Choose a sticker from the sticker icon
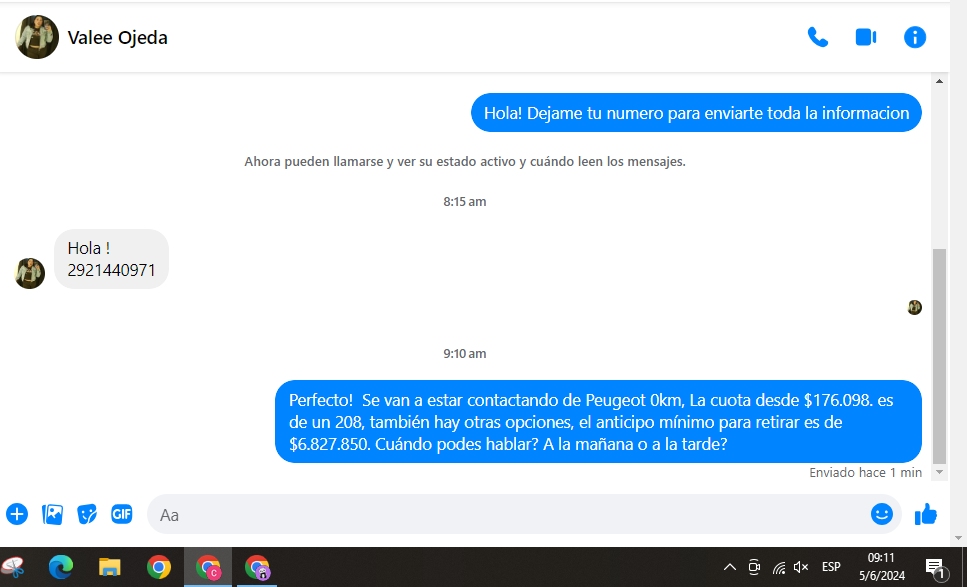The image size is (967, 587). [x=87, y=514]
